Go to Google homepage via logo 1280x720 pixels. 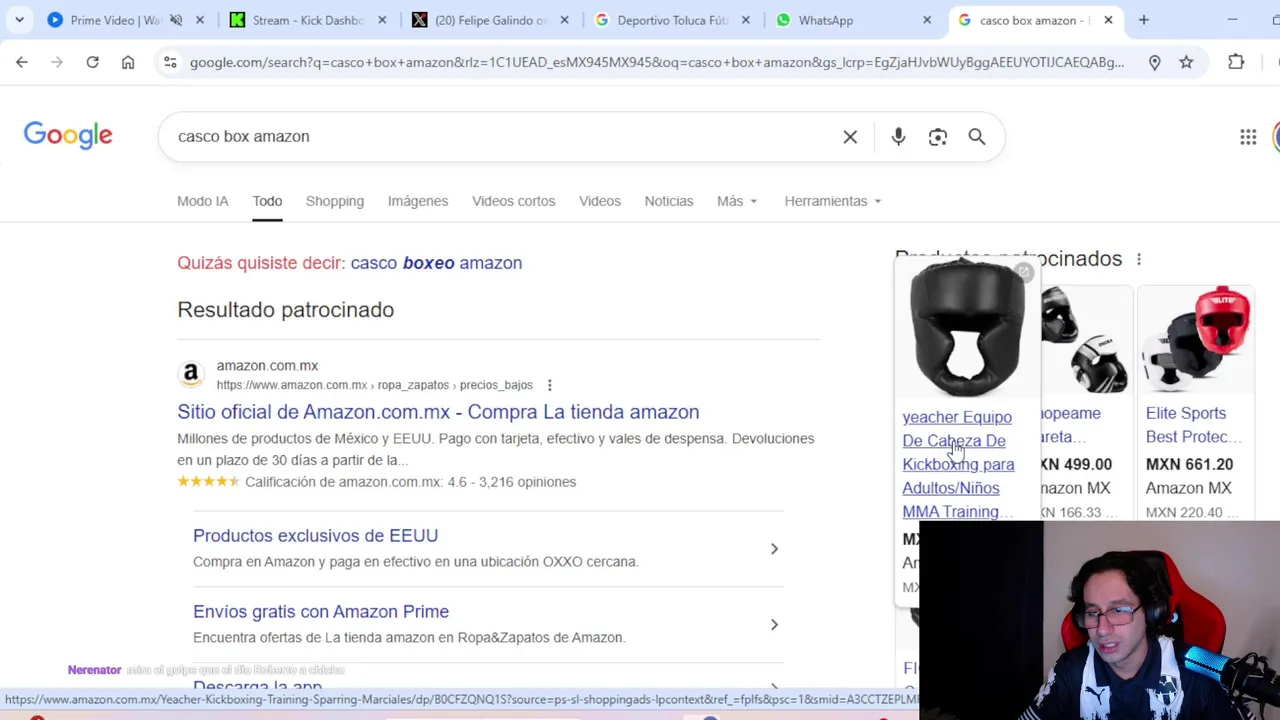tap(68, 136)
